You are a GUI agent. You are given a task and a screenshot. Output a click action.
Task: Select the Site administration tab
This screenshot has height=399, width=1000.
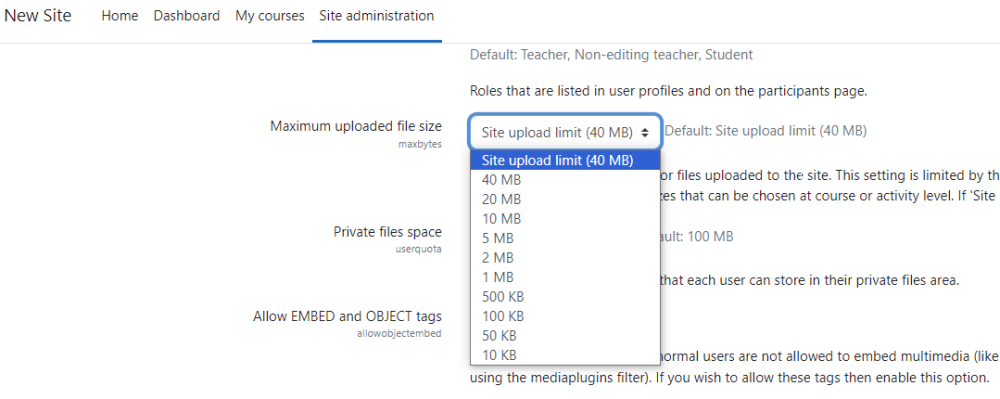tap(377, 16)
